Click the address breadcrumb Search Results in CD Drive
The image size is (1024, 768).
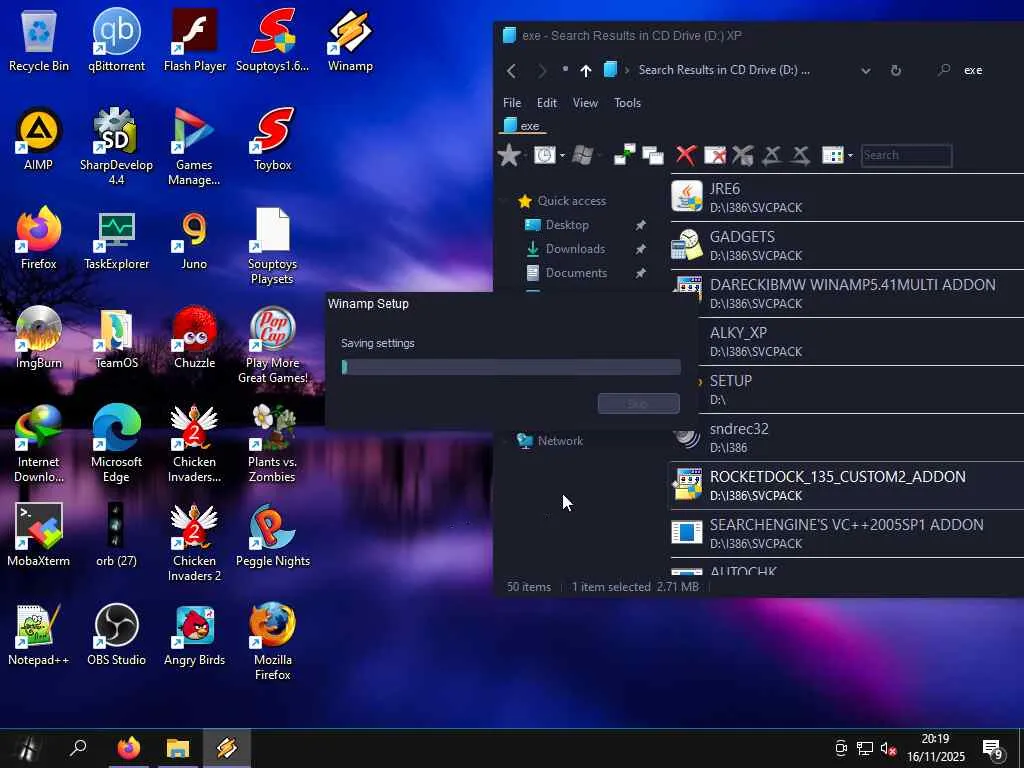tap(724, 70)
